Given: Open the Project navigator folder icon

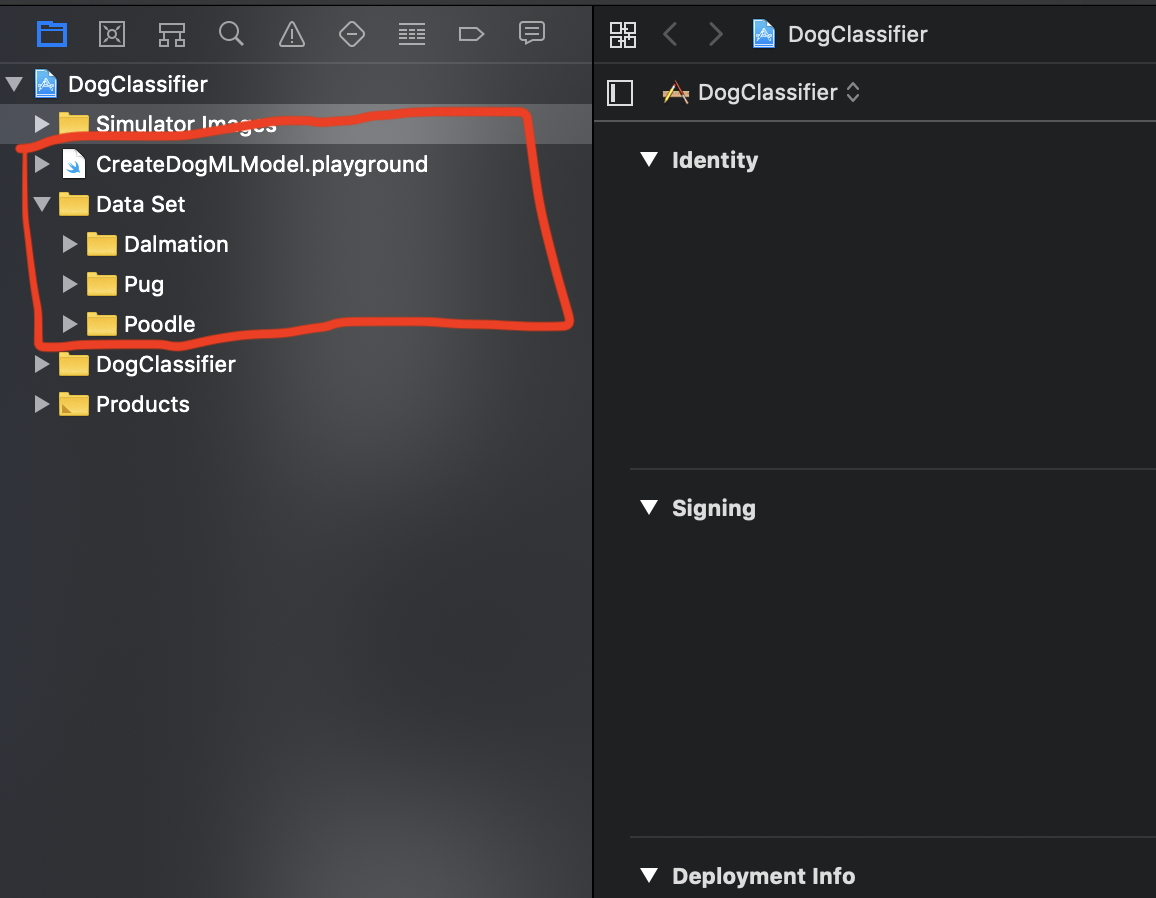Looking at the screenshot, I should click(x=52, y=34).
